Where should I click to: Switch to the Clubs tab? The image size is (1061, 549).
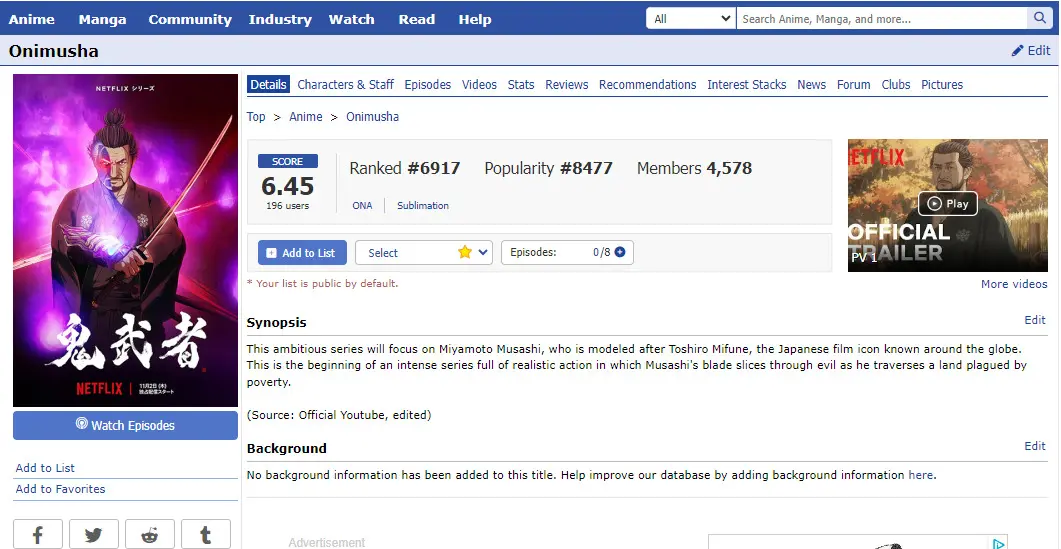pos(896,85)
